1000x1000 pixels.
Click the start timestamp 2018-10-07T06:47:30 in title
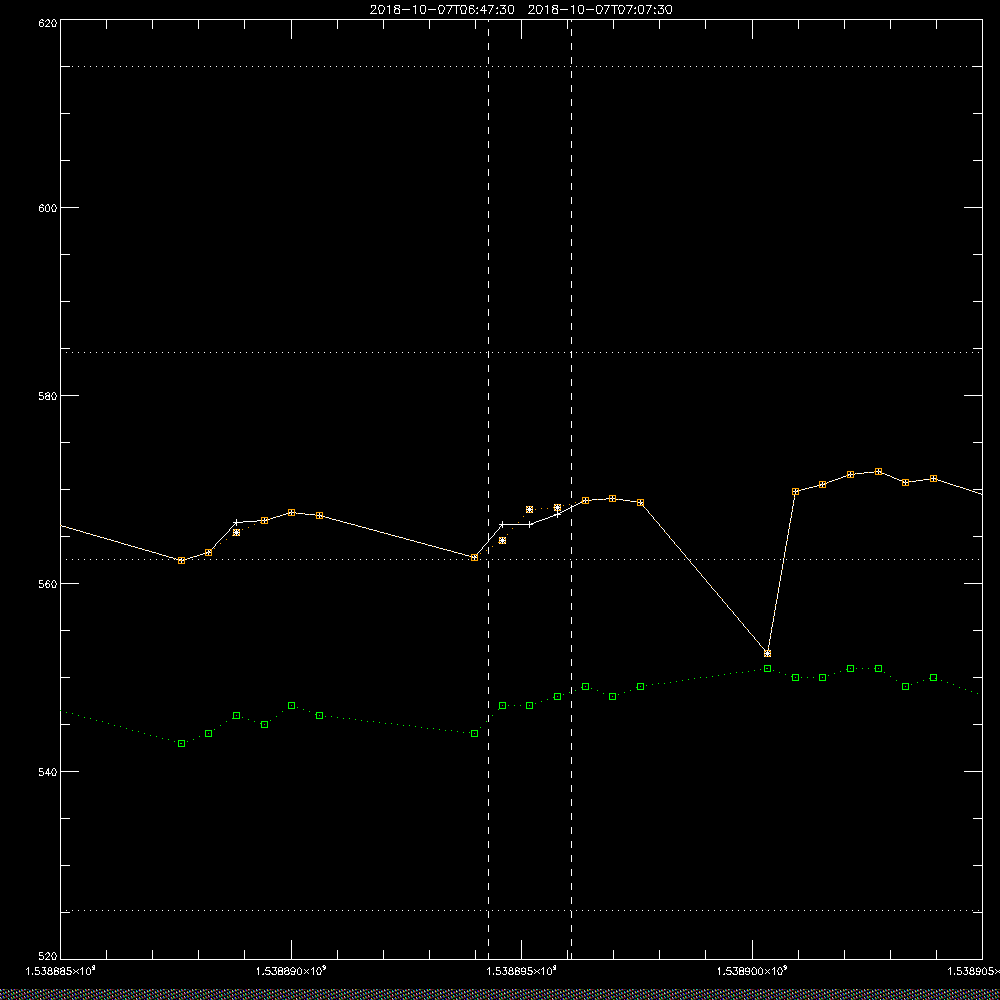pyautogui.click(x=442, y=10)
